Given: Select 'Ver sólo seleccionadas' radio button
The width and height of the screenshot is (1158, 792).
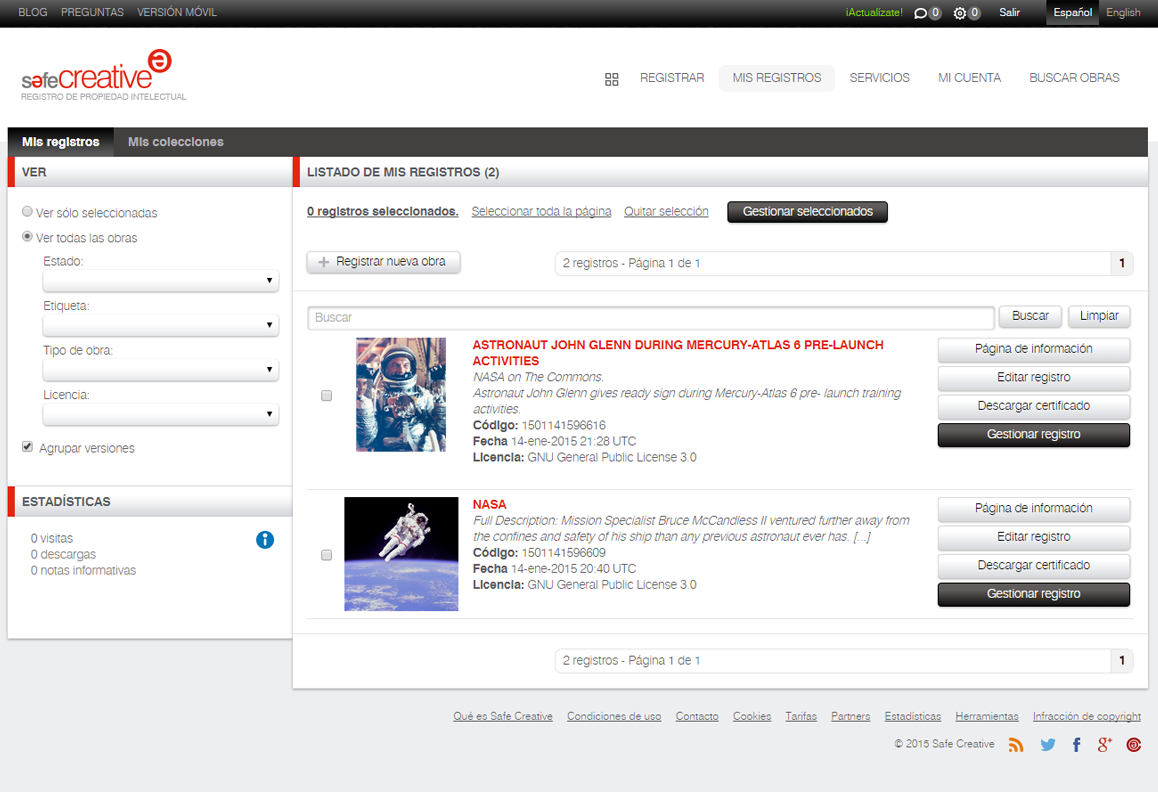Looking at the screenshot, I should [28, 213].
